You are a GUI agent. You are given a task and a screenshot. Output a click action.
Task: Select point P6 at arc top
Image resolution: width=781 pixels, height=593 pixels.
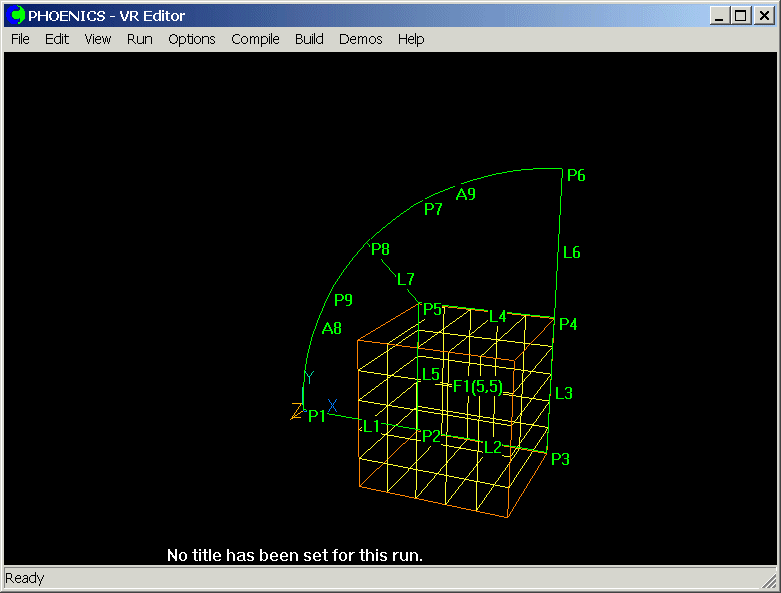click(x=575, y=176)
